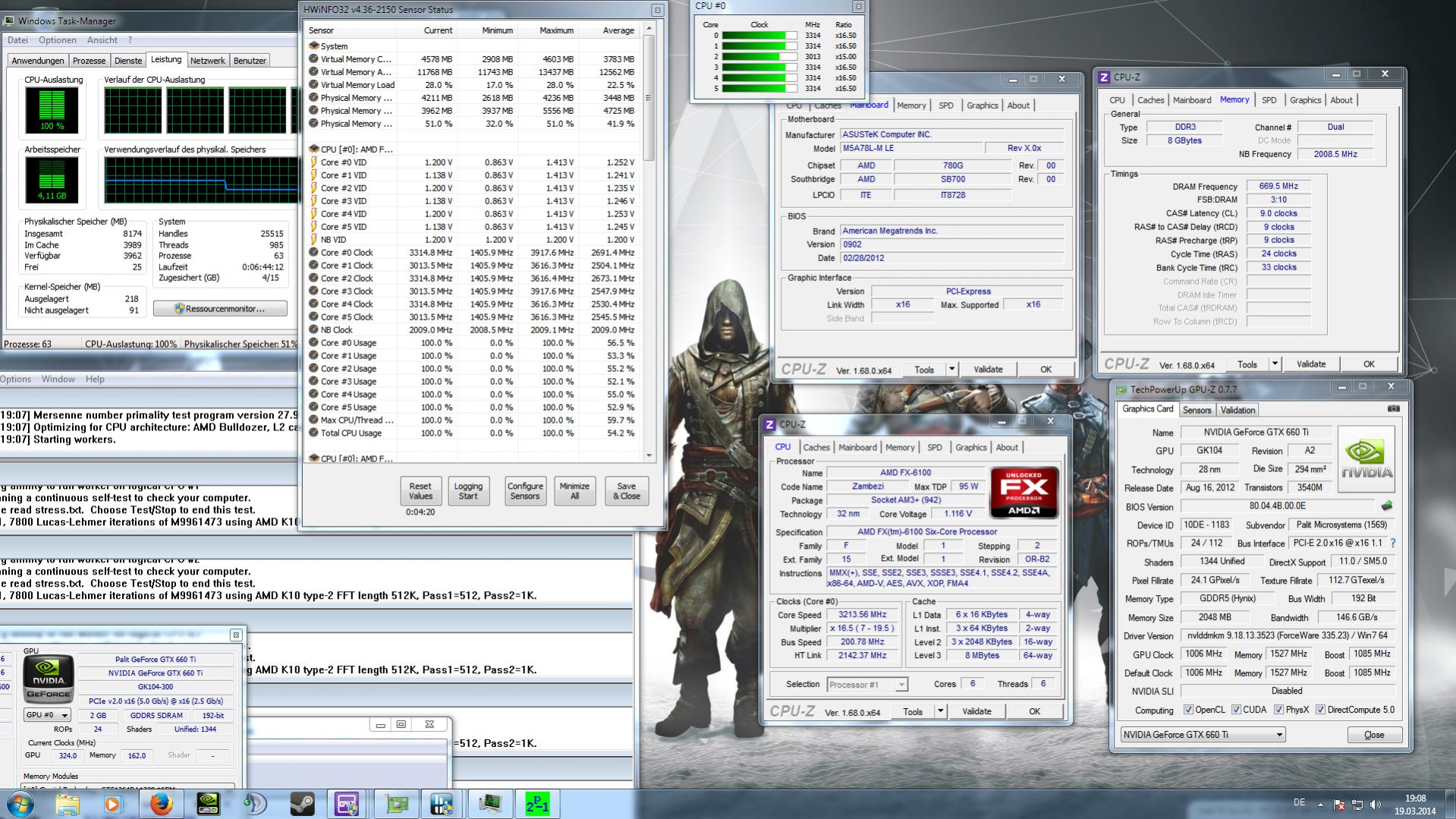Screen dimensions: 1456x819
Task: Click Reset Values in HWiNFO
Action: [420, 491]
